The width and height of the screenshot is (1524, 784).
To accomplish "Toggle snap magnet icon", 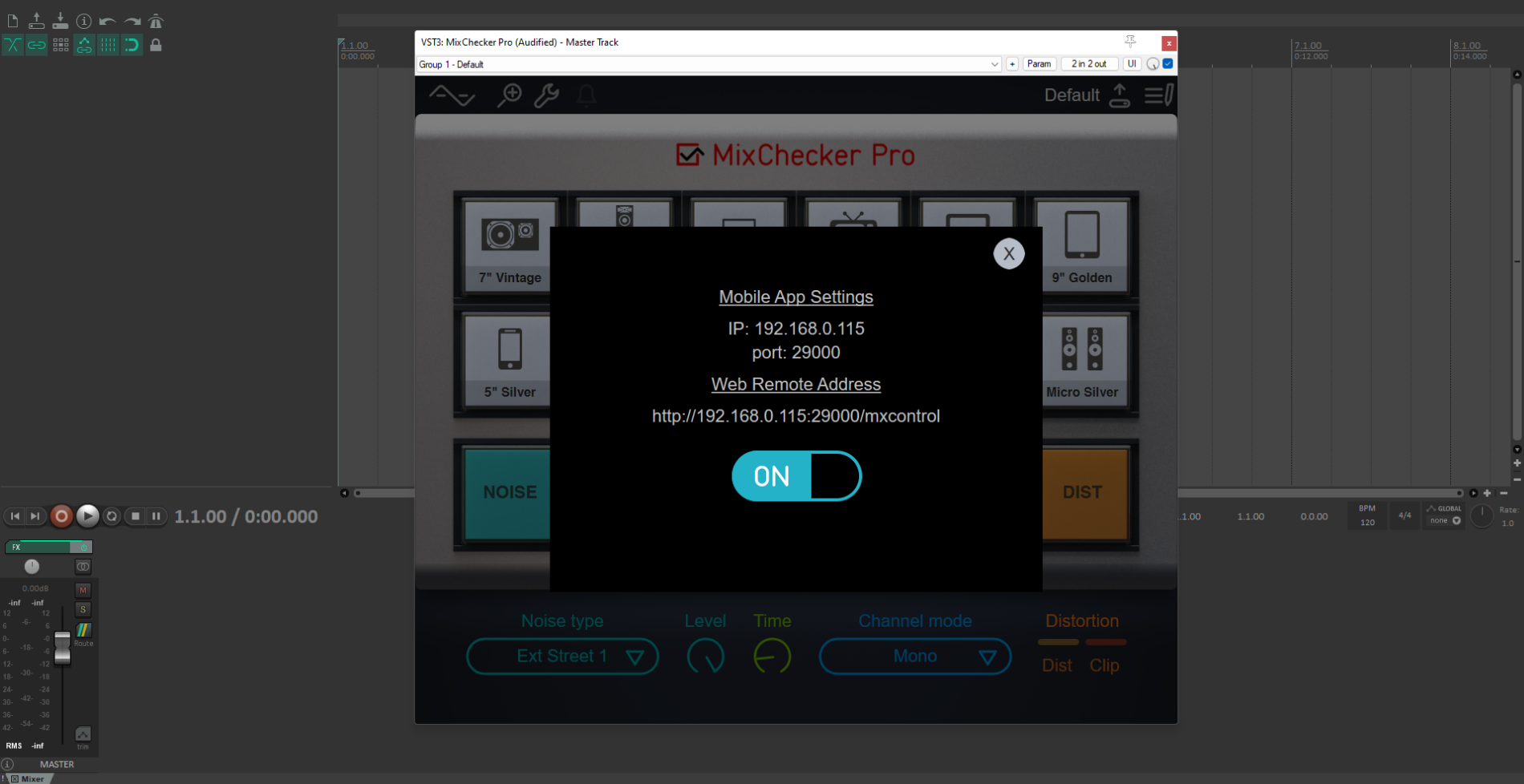I will [x=132, y=45].
